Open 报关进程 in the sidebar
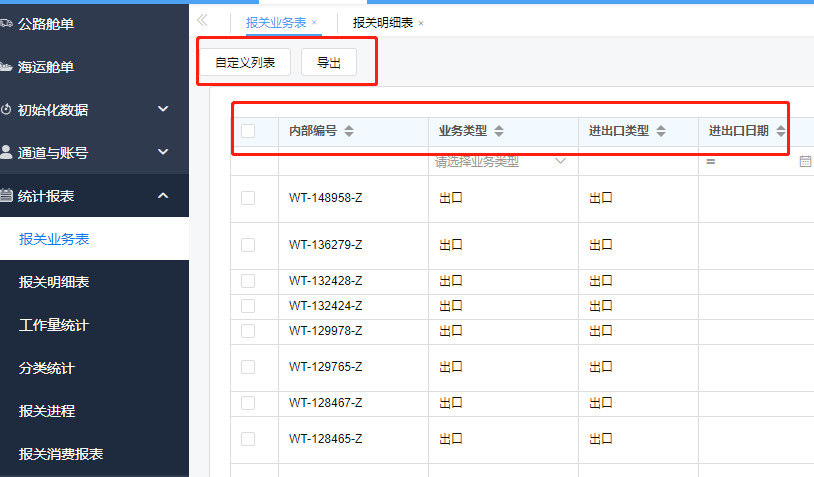 click(94, 411)
